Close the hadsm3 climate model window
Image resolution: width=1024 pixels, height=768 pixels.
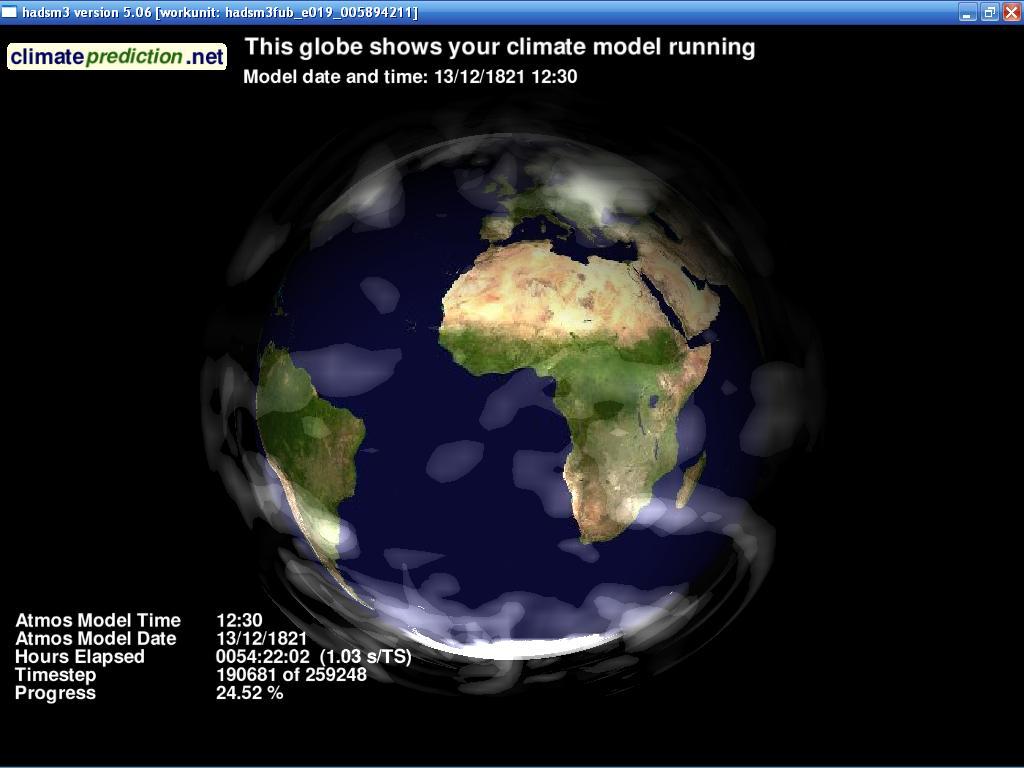click(x=1011, y=12)
